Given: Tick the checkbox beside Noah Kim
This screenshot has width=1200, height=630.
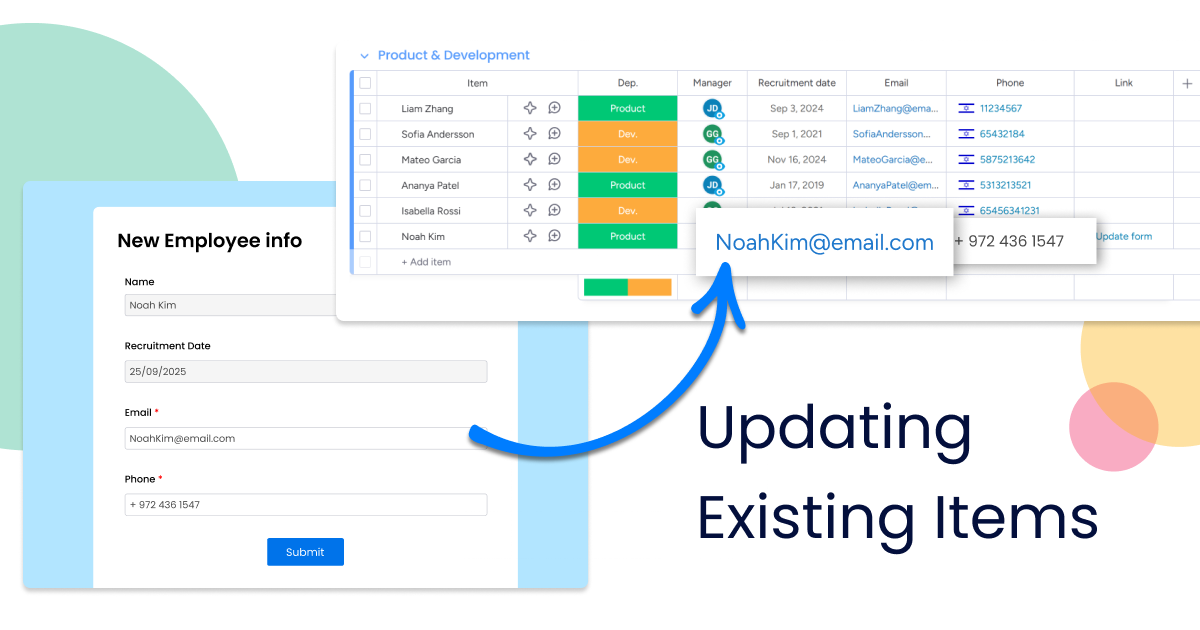Looking at the screenshot, I should [364, 235].
